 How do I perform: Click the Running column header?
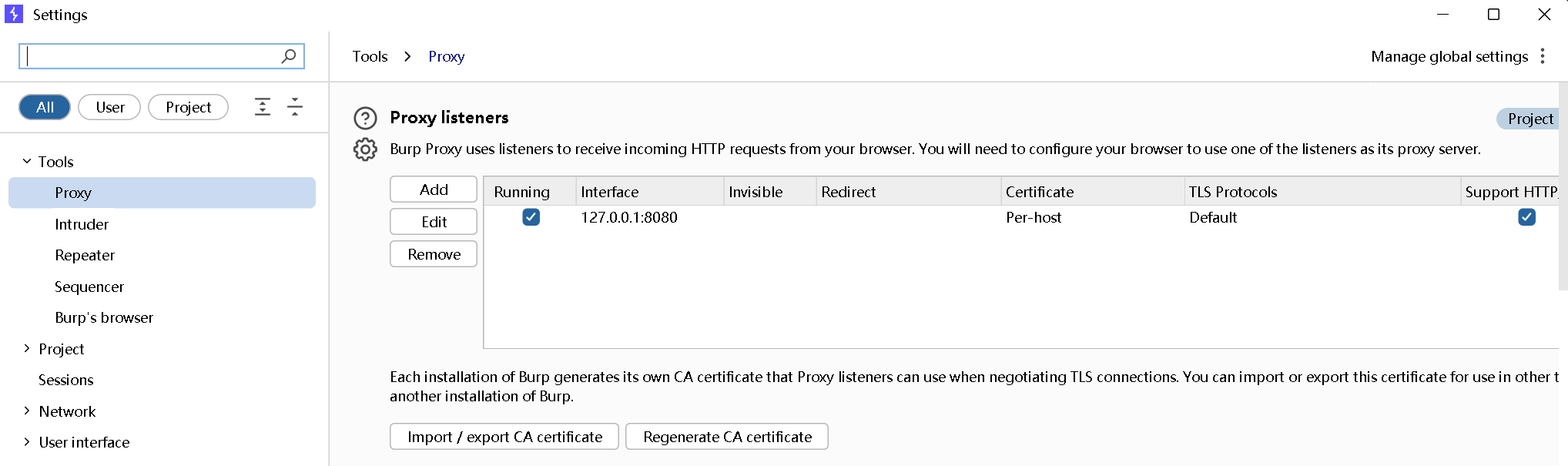point(531,192)
